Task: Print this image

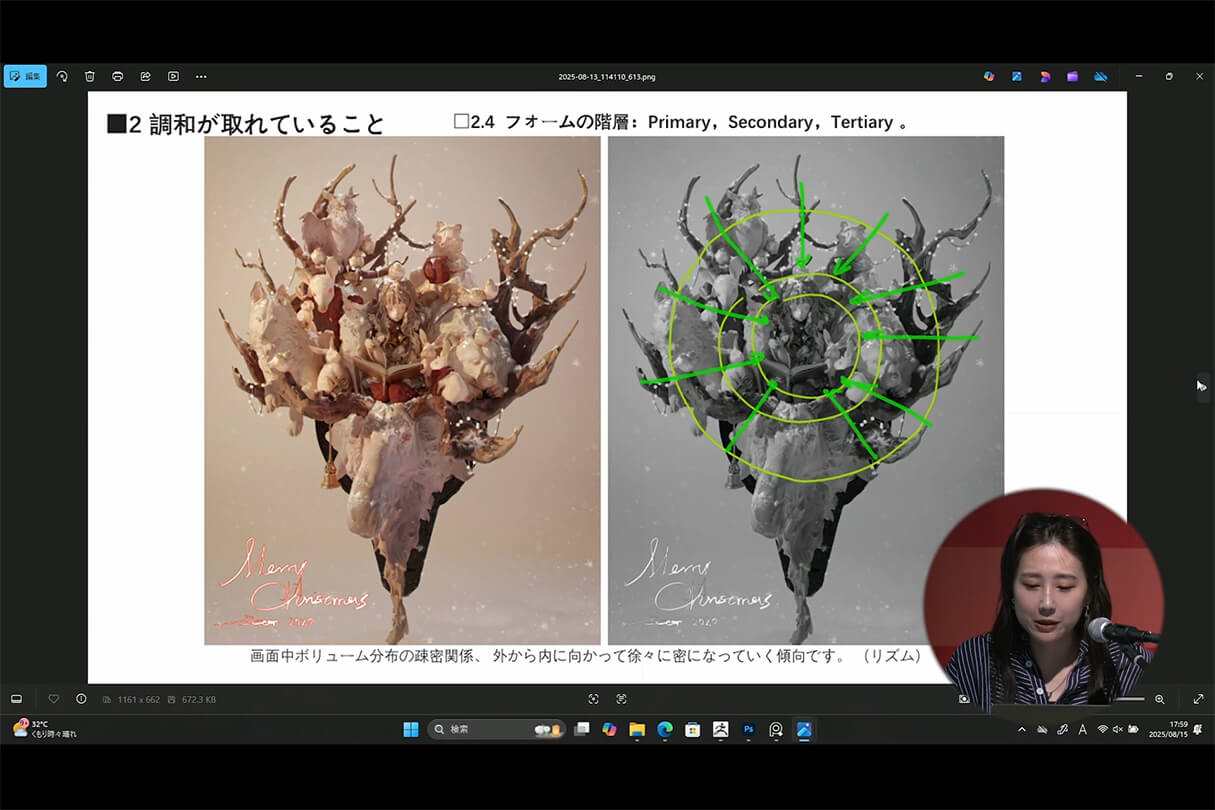Action: (117, 76)
